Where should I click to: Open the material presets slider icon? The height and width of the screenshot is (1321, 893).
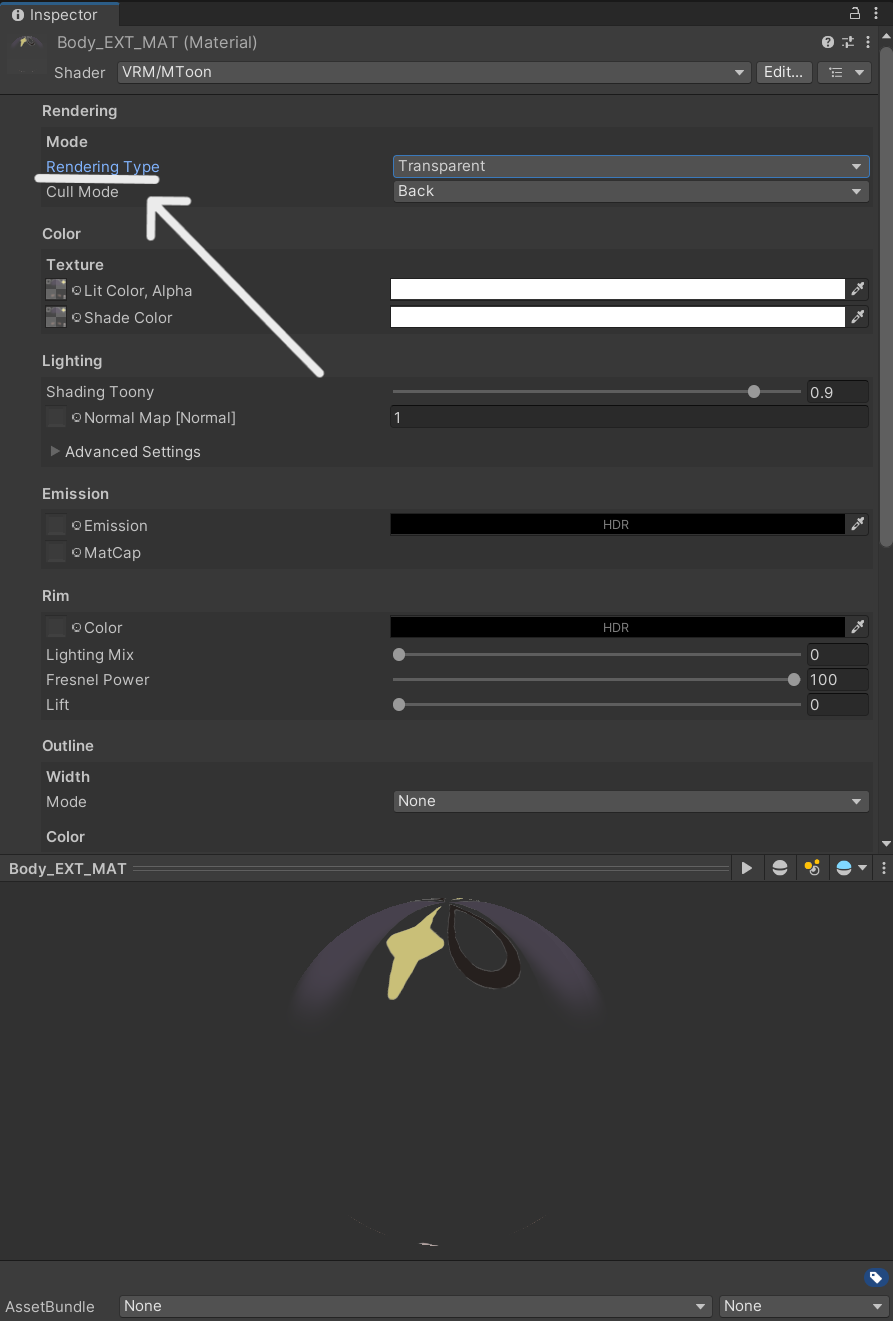848,42
